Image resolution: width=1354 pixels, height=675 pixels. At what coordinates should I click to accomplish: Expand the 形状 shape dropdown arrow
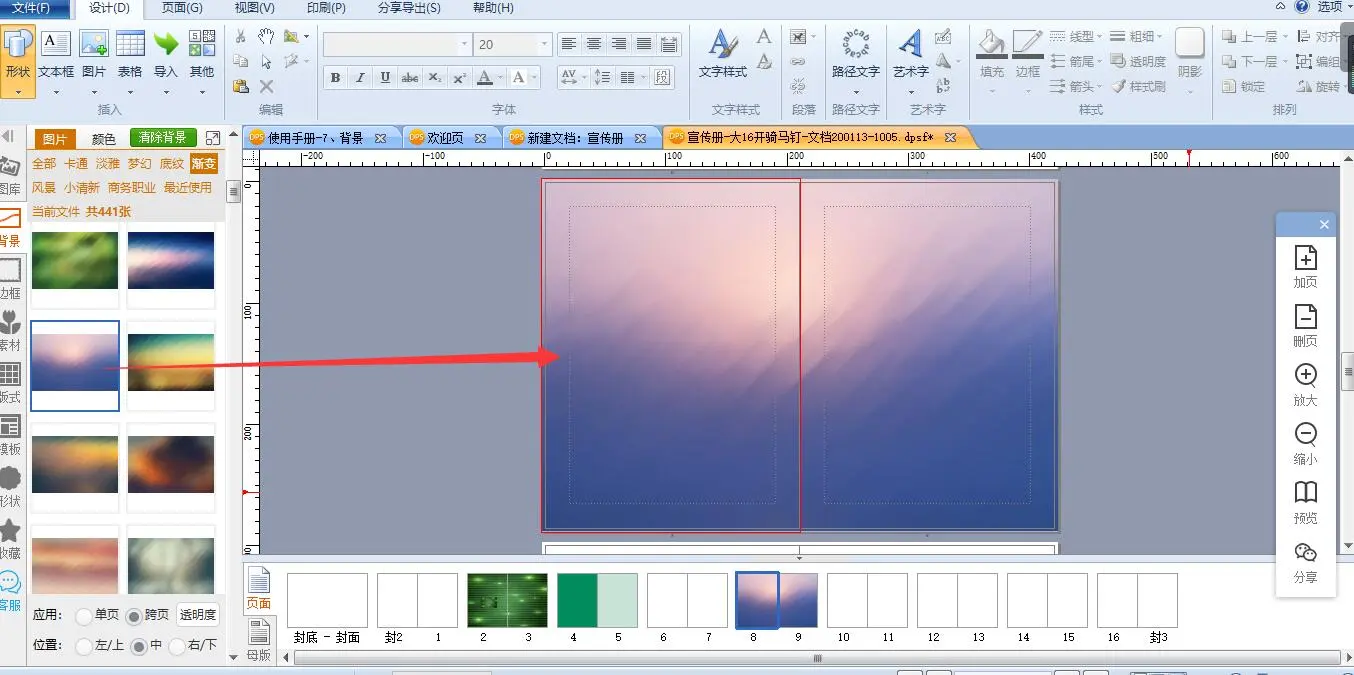18,91
